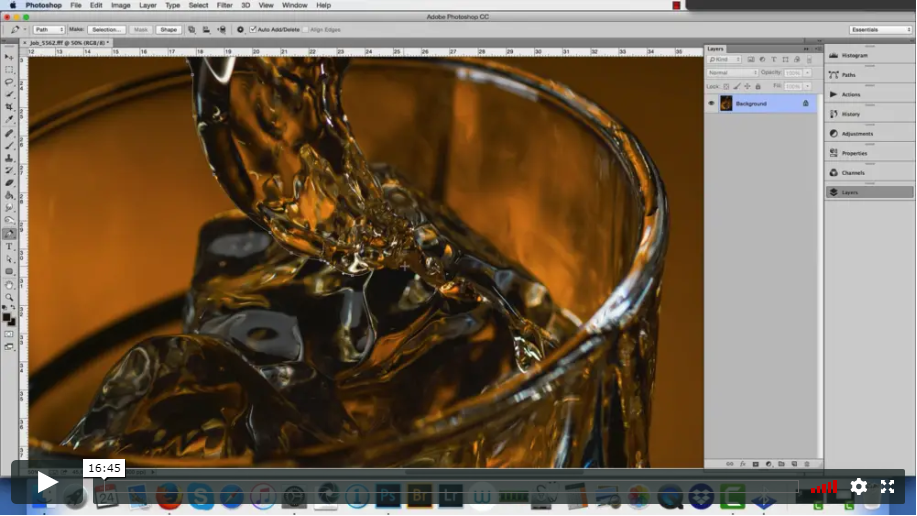Select the Brush tool
This screenshot has width=917, height=516.
click(x=9, y=146)
